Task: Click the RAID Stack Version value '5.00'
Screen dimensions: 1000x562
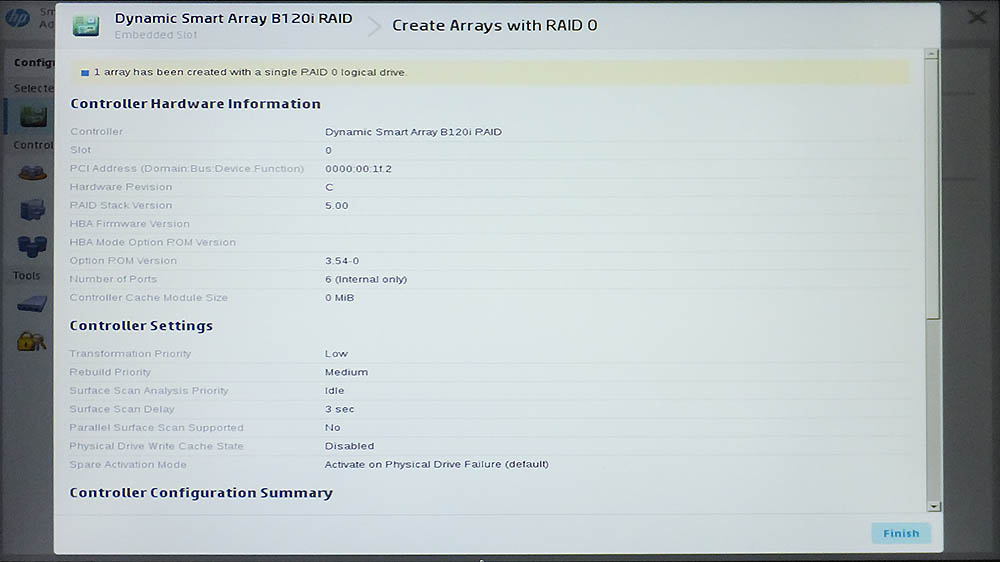Action: [337, 205]
